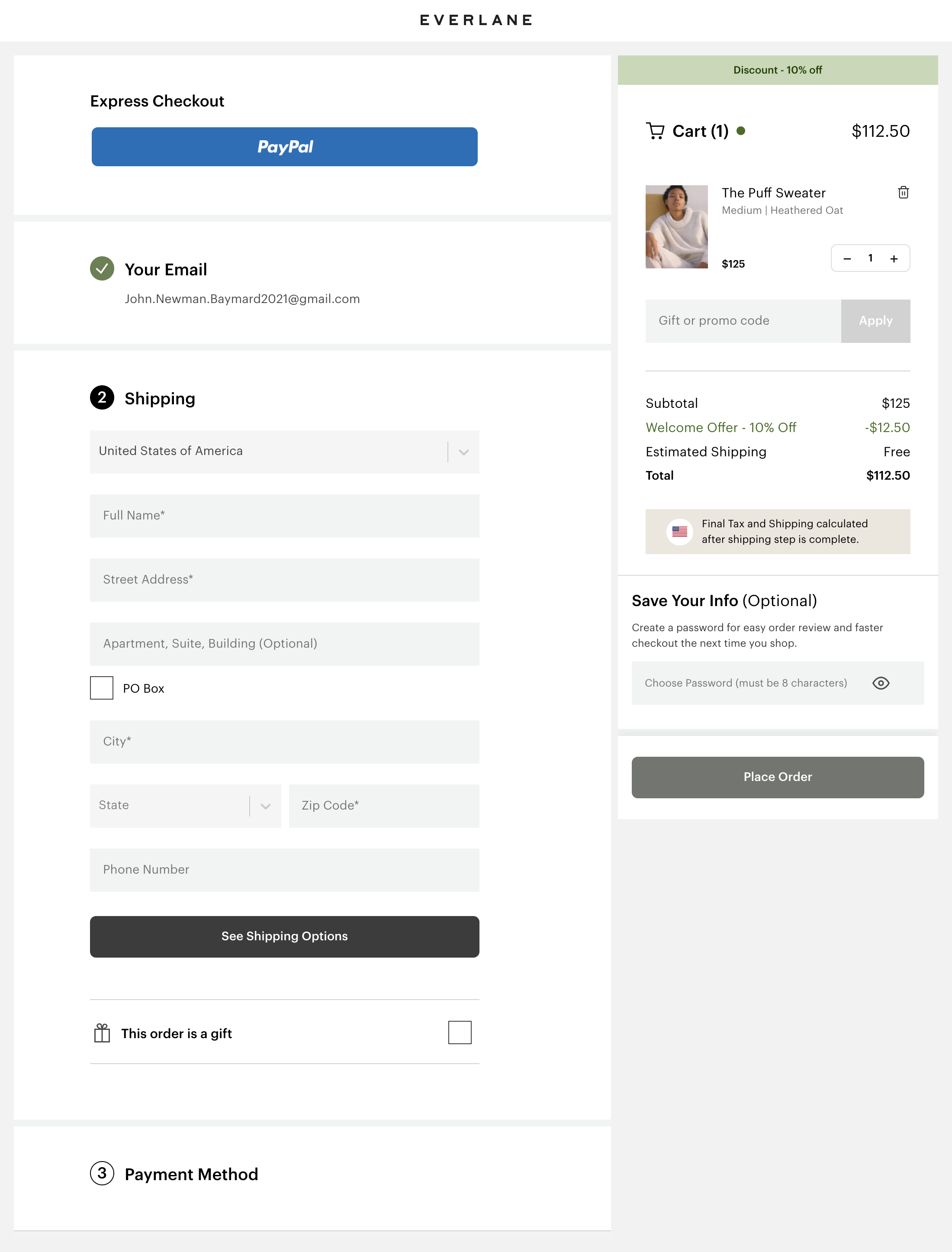Click the cart icon in order summary
Viewport: 952px width, 1252px height.
[656, 131]
